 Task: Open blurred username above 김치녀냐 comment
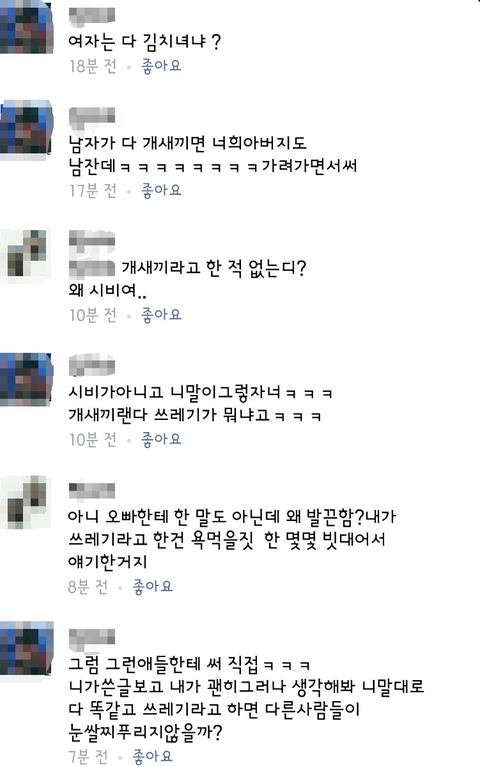coord(92,16)
